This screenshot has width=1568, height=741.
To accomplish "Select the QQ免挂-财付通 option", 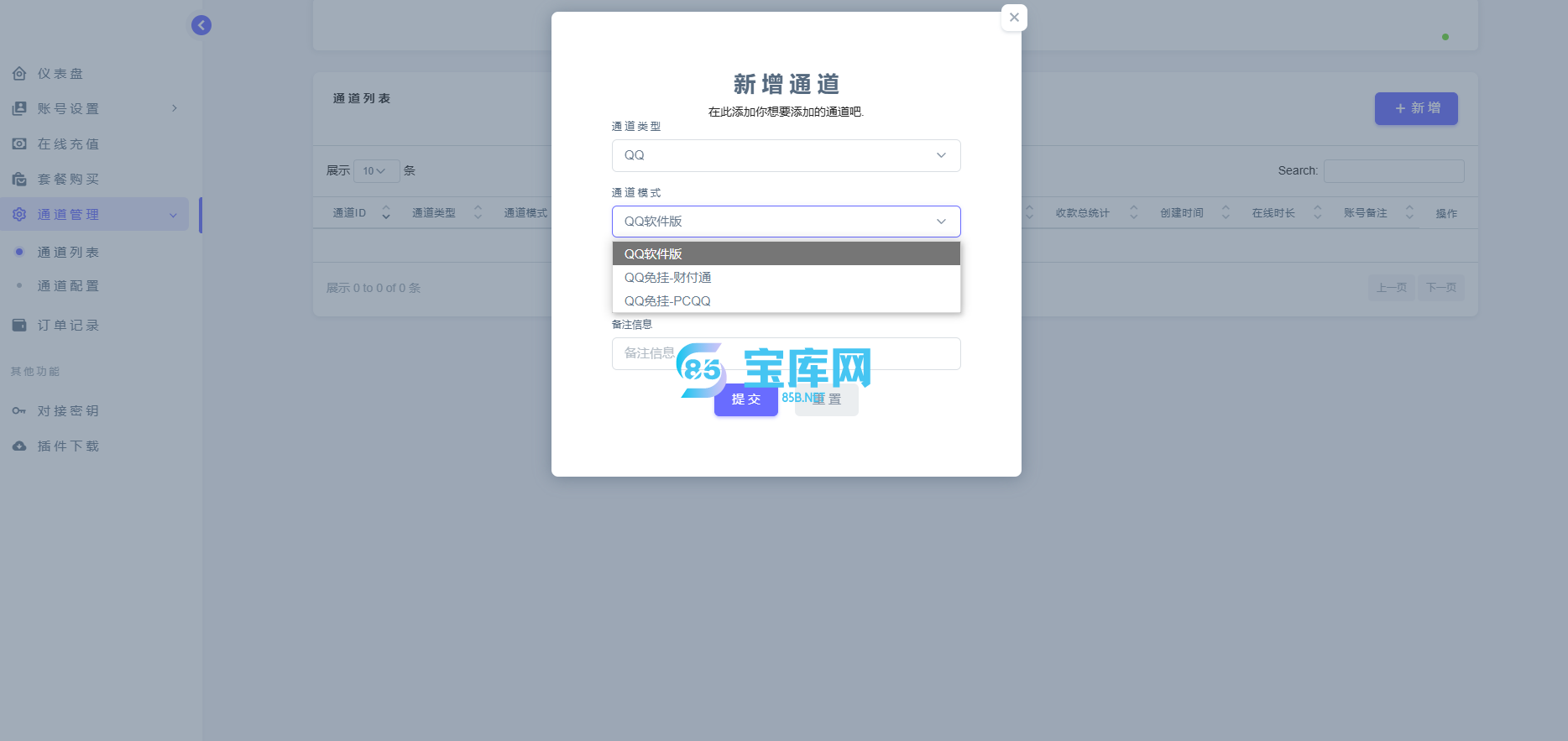I will tap(786, 278).
